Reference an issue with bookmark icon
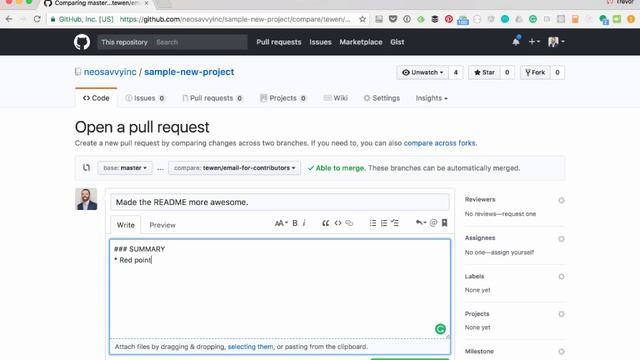The image size is (640, 360). [x=444, y=223]
